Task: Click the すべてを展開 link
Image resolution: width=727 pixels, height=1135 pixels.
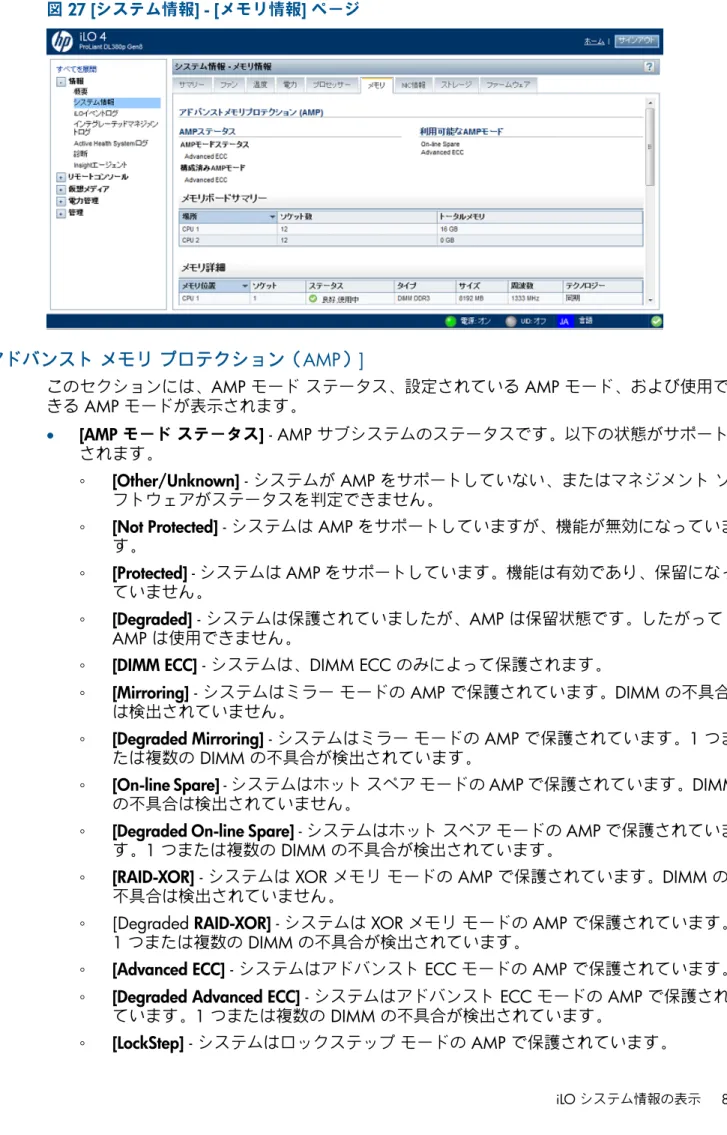Action: click(77, 69)
